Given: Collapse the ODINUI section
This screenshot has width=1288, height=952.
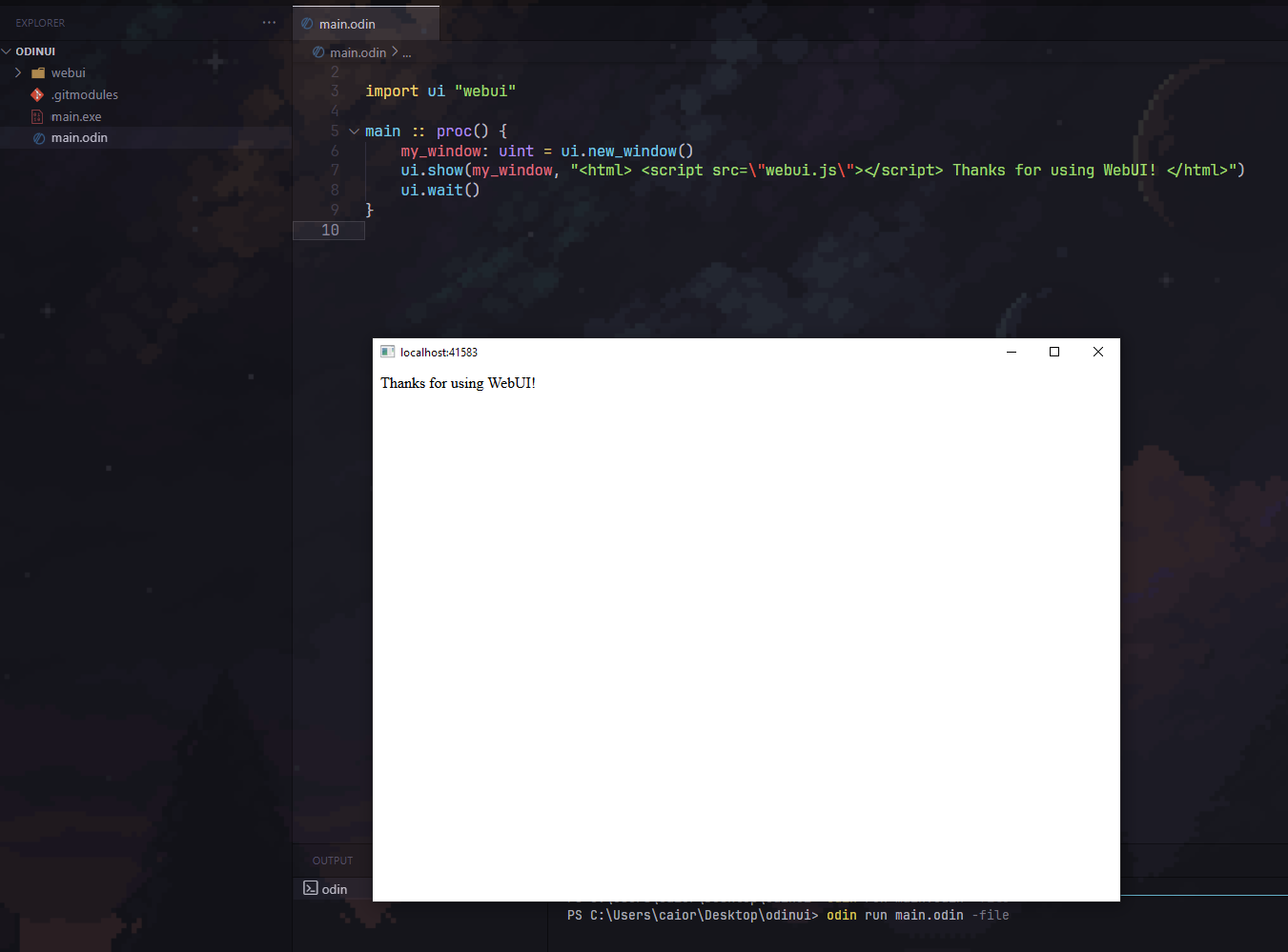Looking at the screenshot, I should tap(8, 51).
